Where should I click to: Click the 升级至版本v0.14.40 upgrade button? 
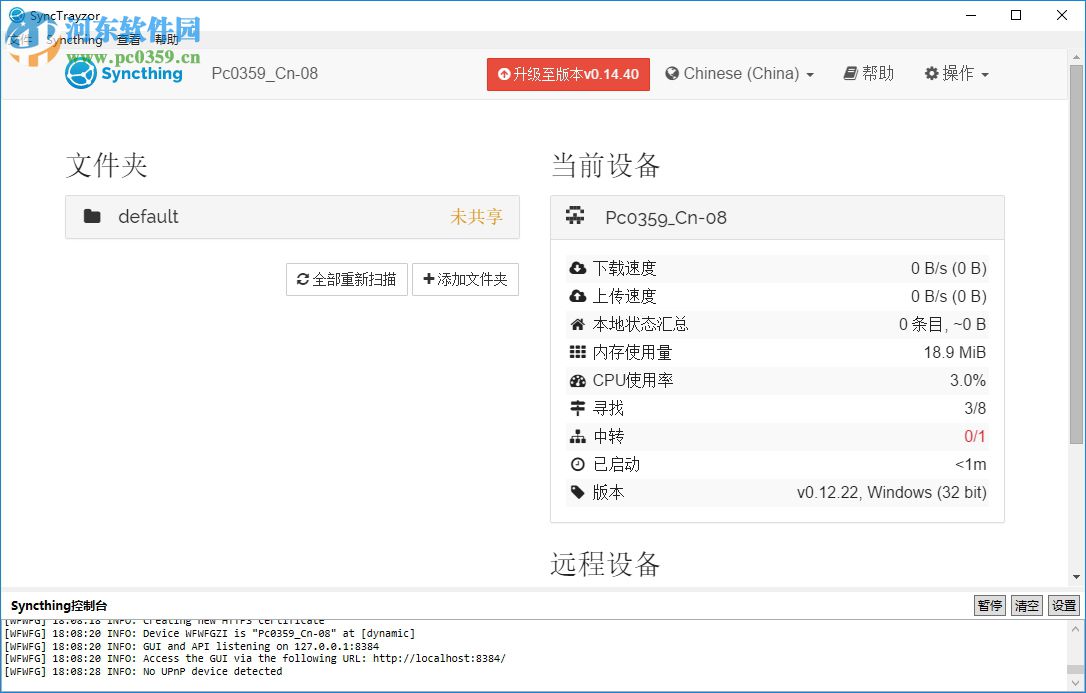(x=567, y=73)
